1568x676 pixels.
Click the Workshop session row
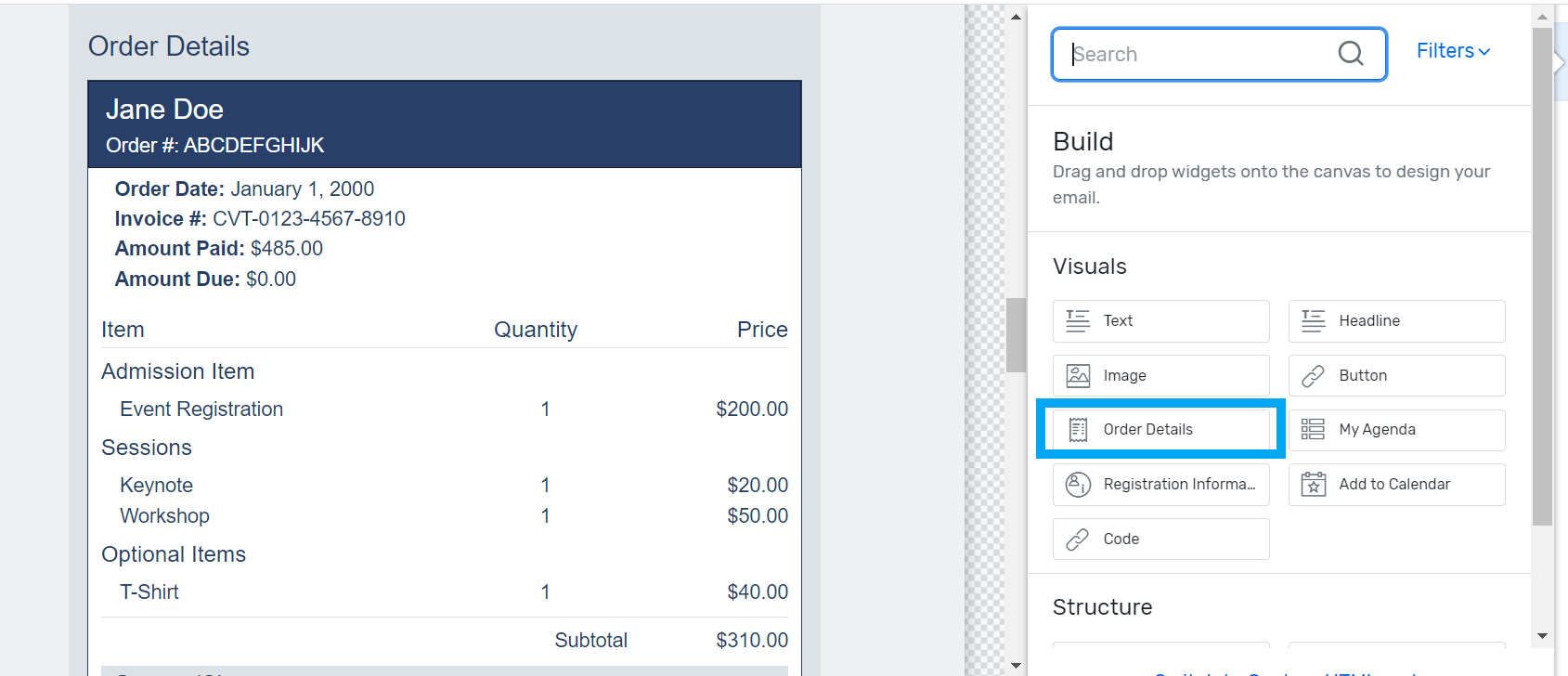point(445,516)
